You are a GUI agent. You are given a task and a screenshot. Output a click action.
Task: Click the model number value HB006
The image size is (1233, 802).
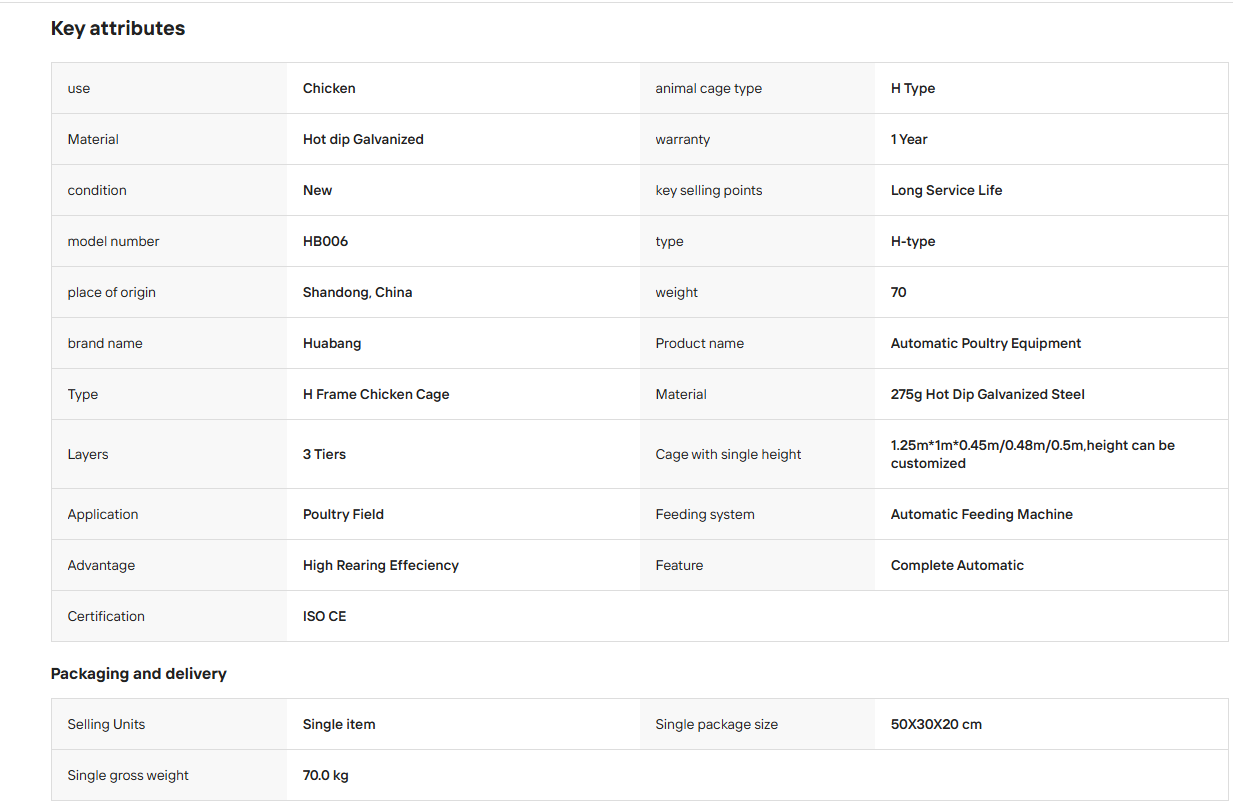(x=325, y=241)
